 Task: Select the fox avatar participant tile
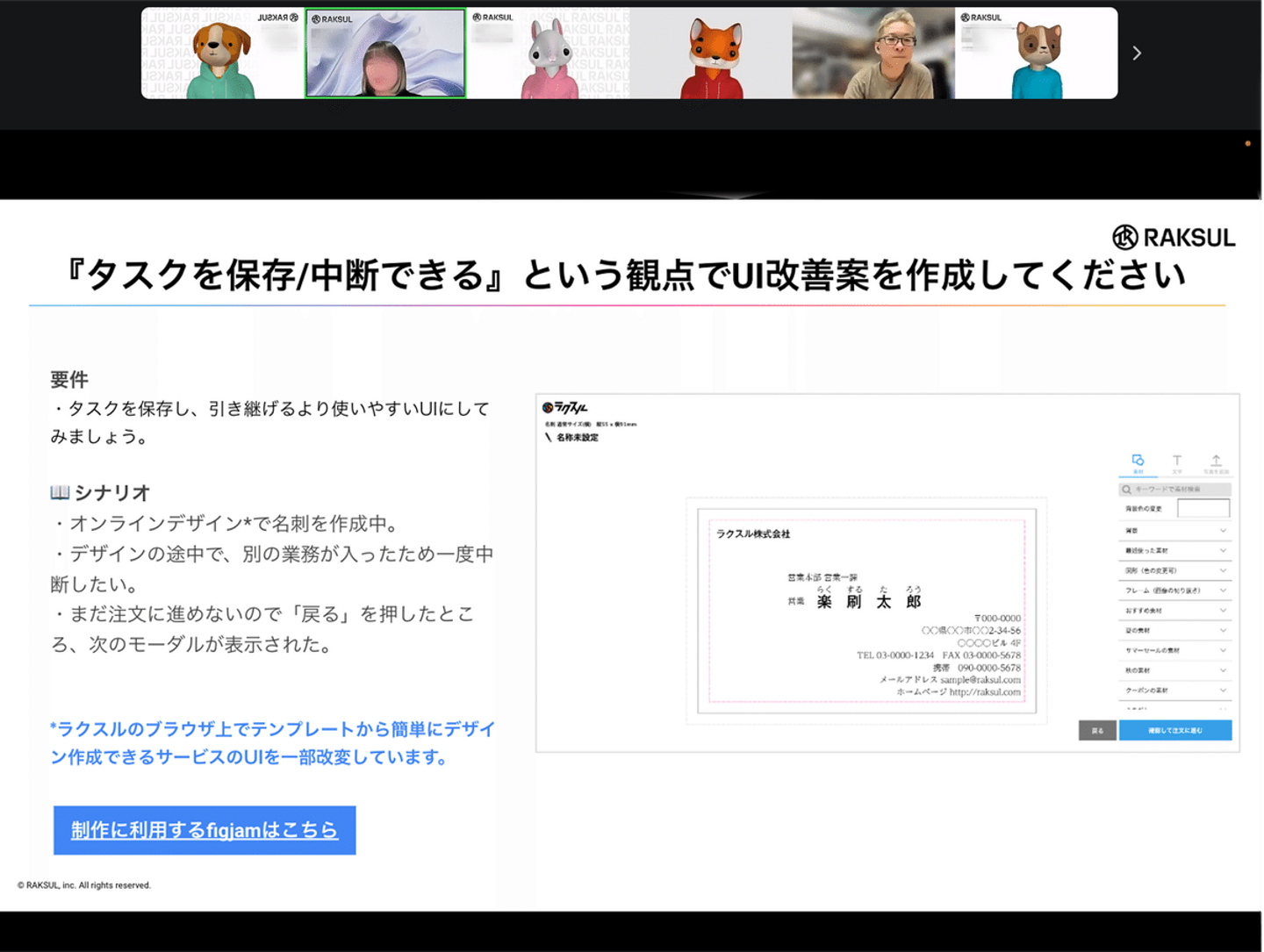(x=711, y=54)
